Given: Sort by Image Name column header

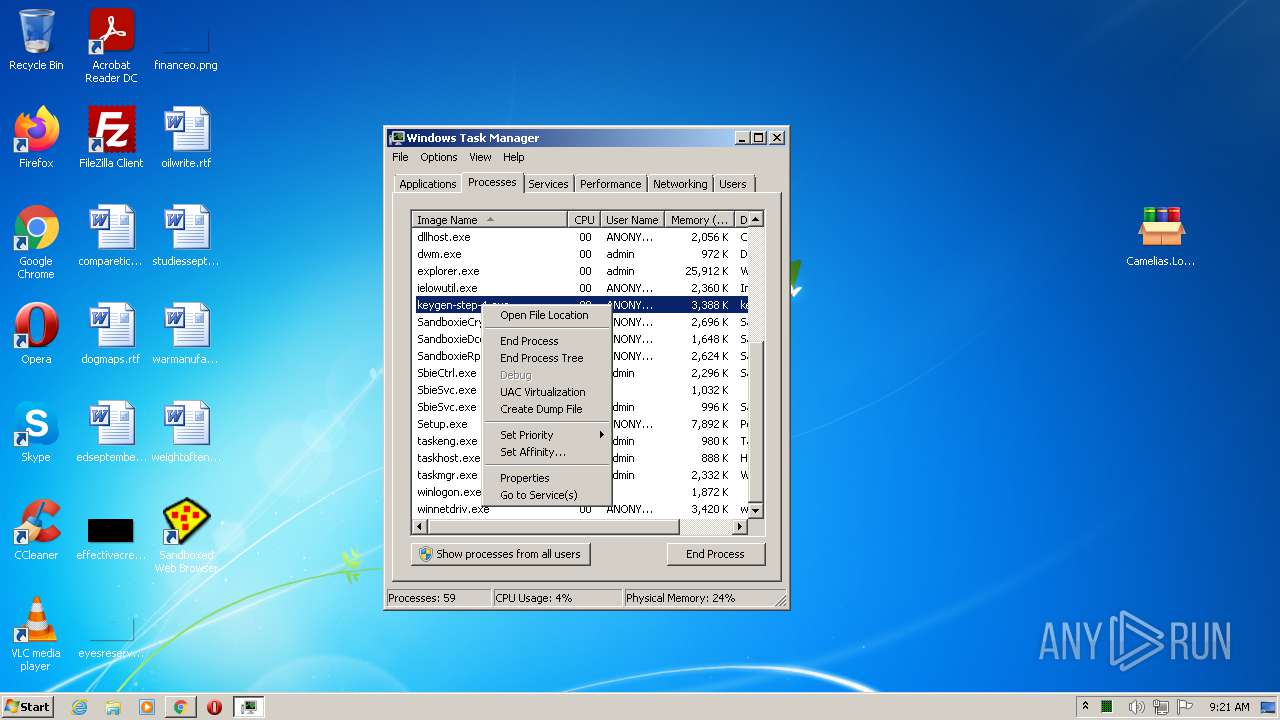Looking at the screenshot, I should pos(490,219).
